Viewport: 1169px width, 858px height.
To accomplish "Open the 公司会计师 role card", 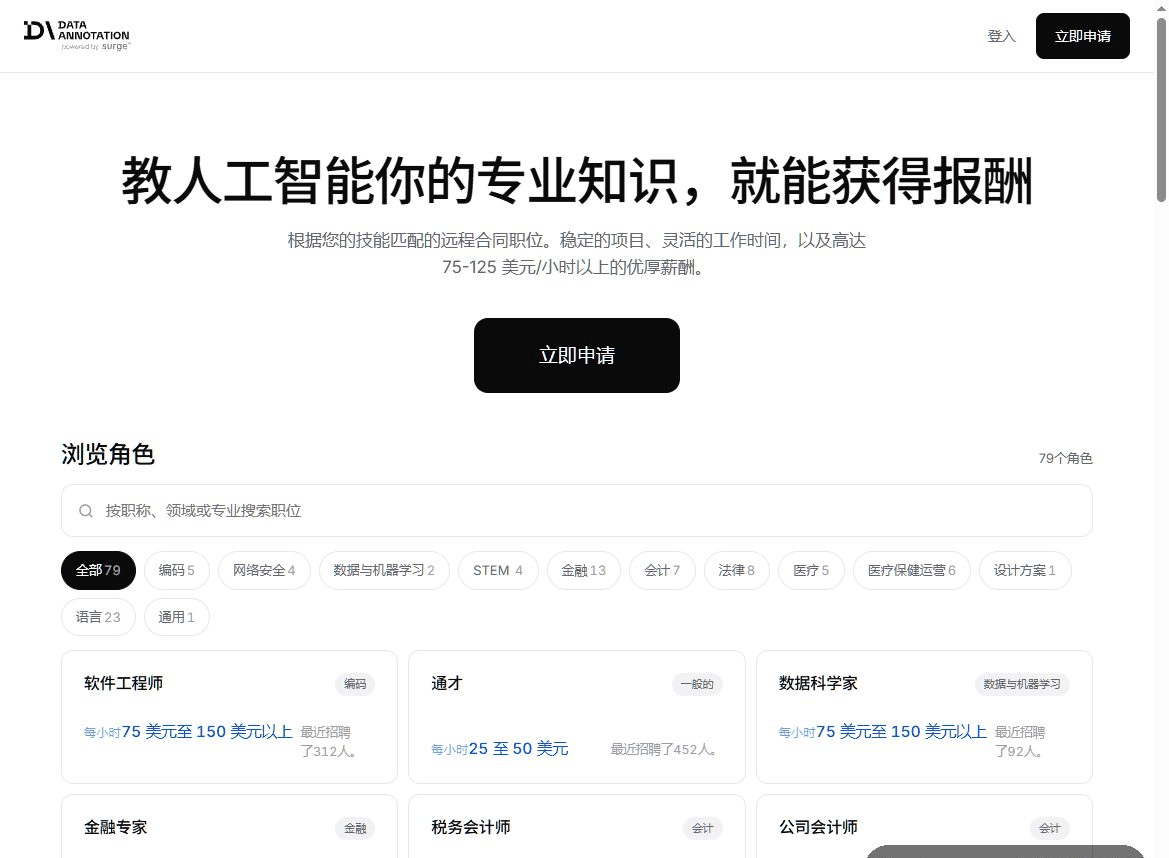I will point(924,826).
